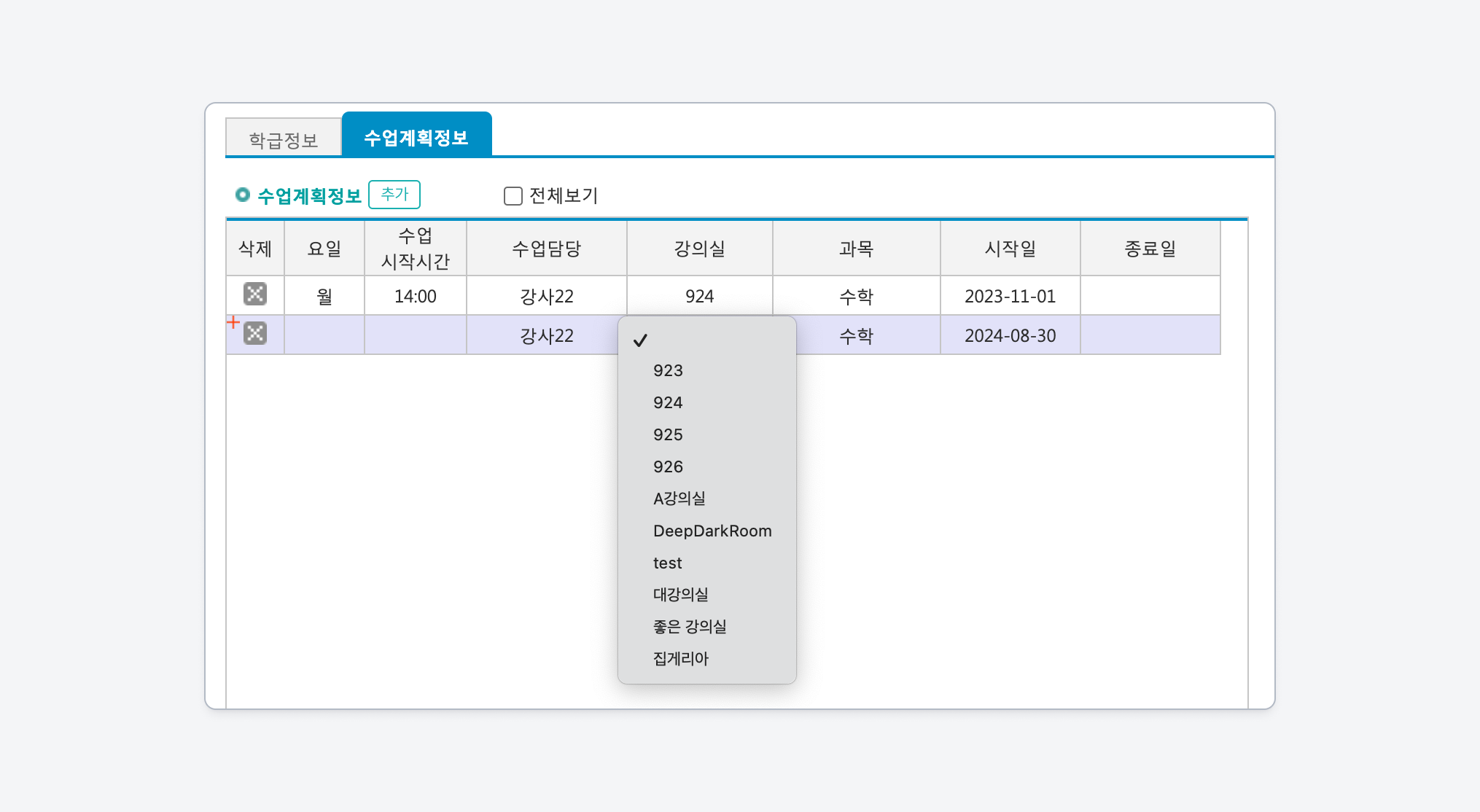This screenshot has height=812, width=1480.
Task: Click the 2024-08-30 start date cell
Action: click(x=1010, y=335)
